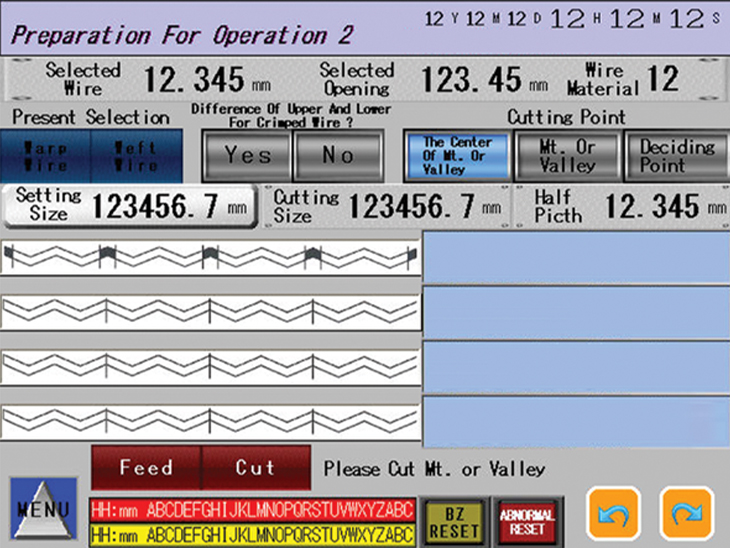Select the third crimped wire pattern diagram

pyautogui.click(x=211, y=366)
